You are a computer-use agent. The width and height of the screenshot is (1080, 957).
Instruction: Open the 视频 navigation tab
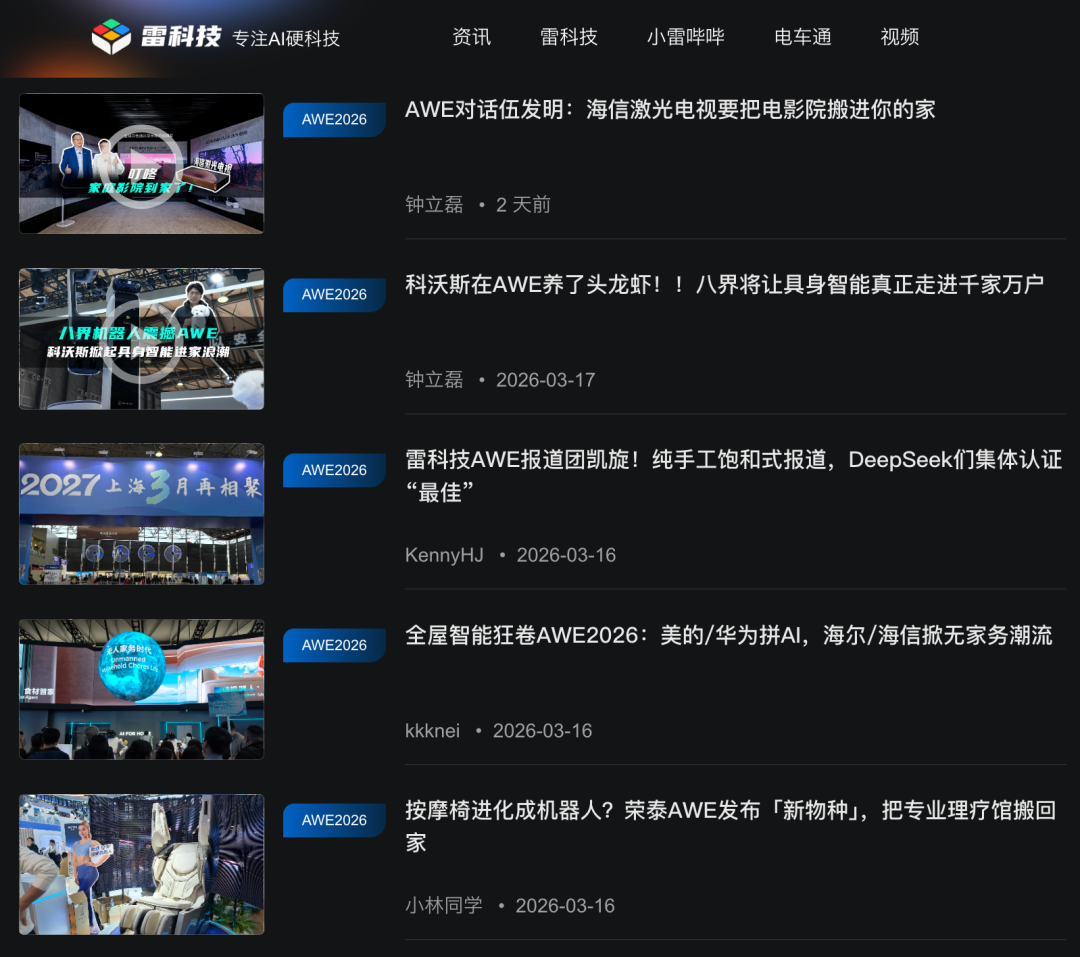point(899,37)
